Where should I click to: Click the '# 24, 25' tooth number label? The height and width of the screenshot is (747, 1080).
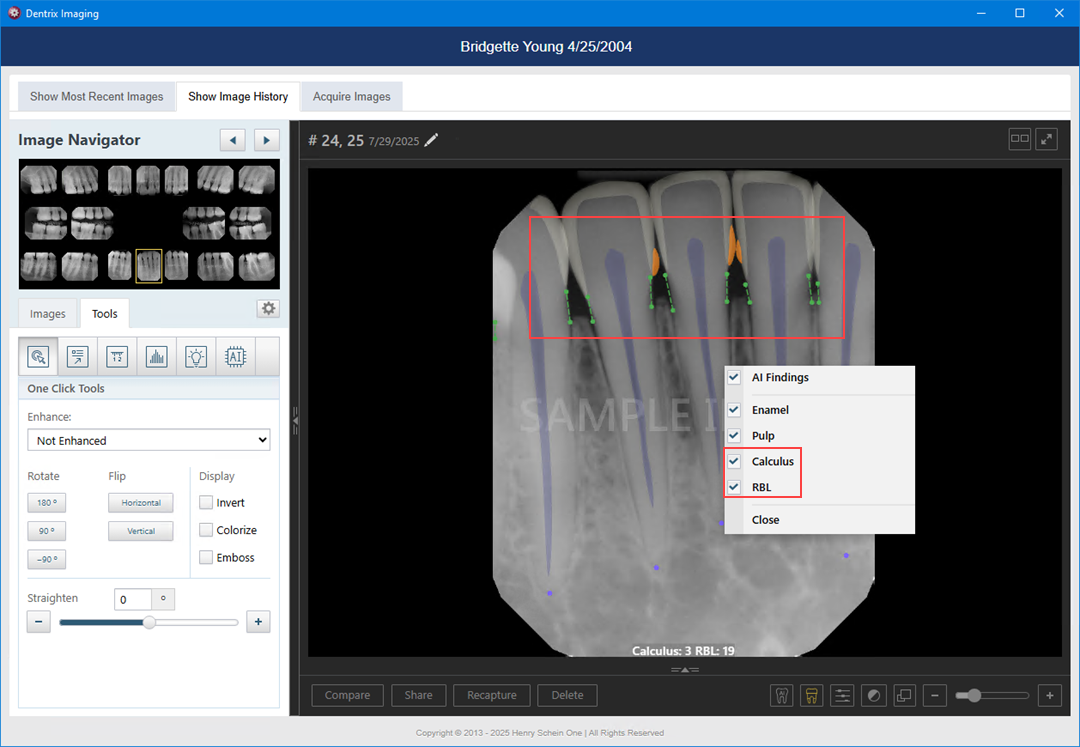click(x=336, y=140)
